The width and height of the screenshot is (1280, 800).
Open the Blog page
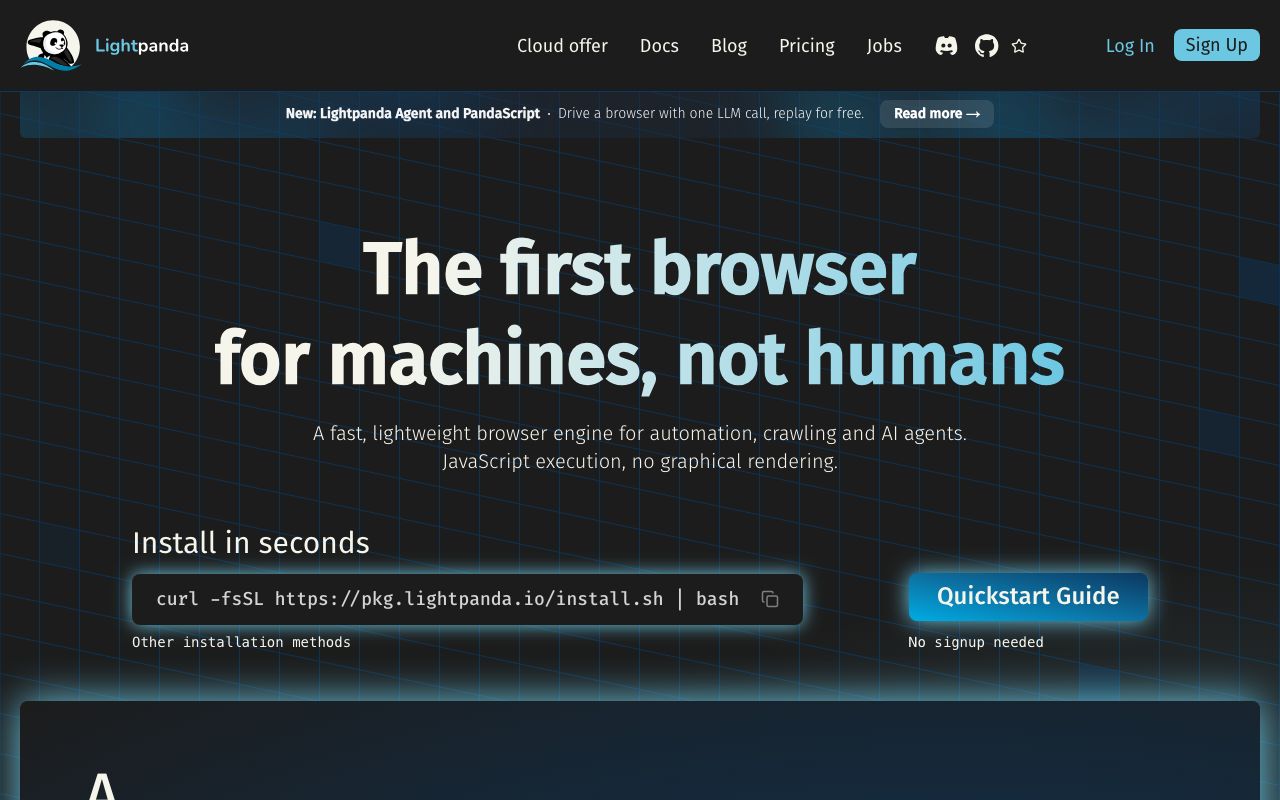(729, 46)
